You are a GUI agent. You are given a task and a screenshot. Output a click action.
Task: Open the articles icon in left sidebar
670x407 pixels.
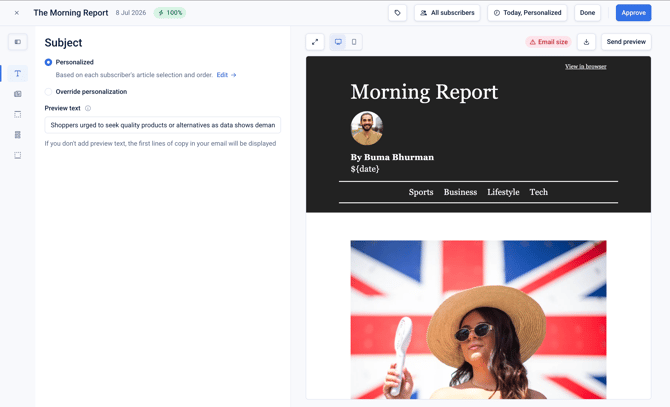[x=18, y=94]
